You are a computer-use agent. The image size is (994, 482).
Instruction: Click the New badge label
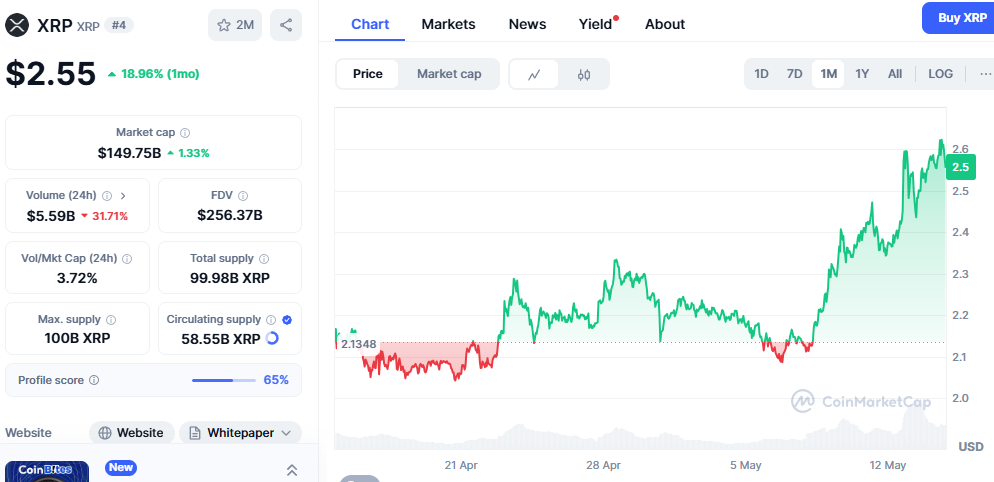(120, 468)
